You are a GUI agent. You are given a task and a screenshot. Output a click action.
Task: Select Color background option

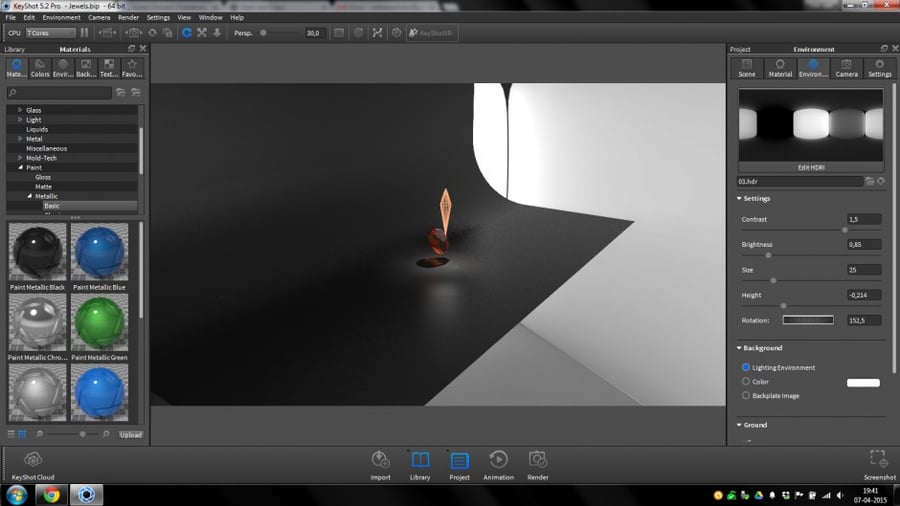[x=746, y=382]
